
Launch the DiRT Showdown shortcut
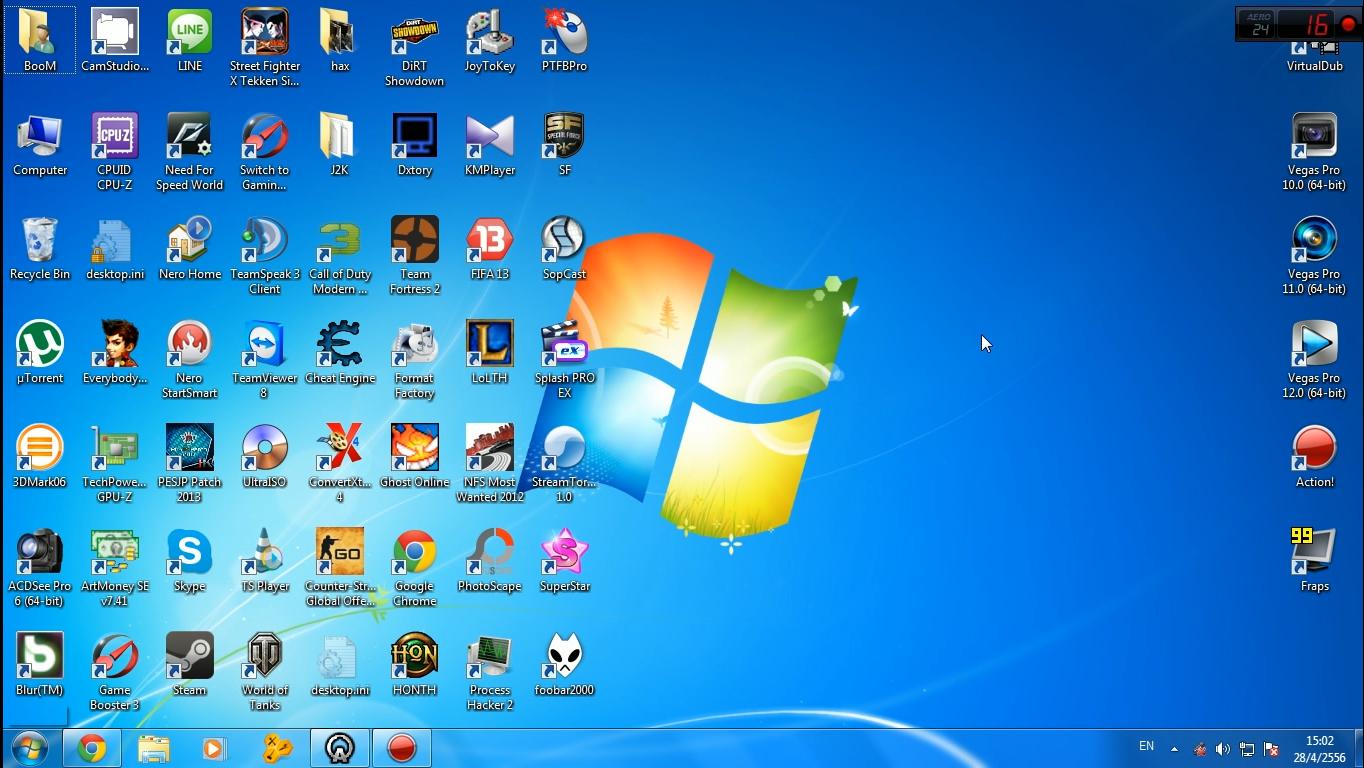[x=415, y=47]
